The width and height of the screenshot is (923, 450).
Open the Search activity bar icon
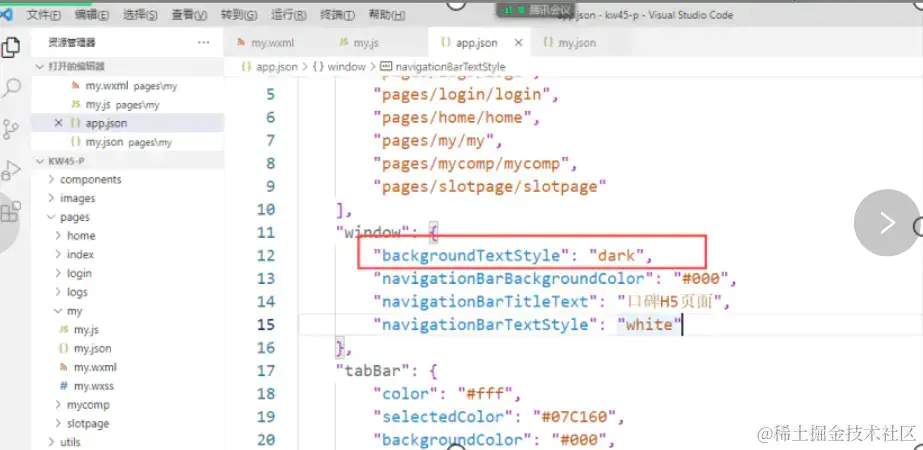pos(11,88)
